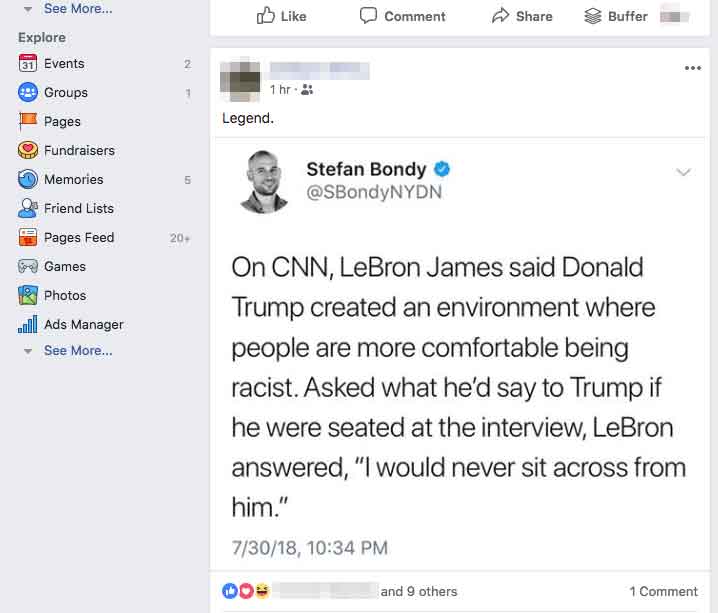718x613 pixels.
Task: Click the Pages flag icon
Action: [x=28, y=122]
